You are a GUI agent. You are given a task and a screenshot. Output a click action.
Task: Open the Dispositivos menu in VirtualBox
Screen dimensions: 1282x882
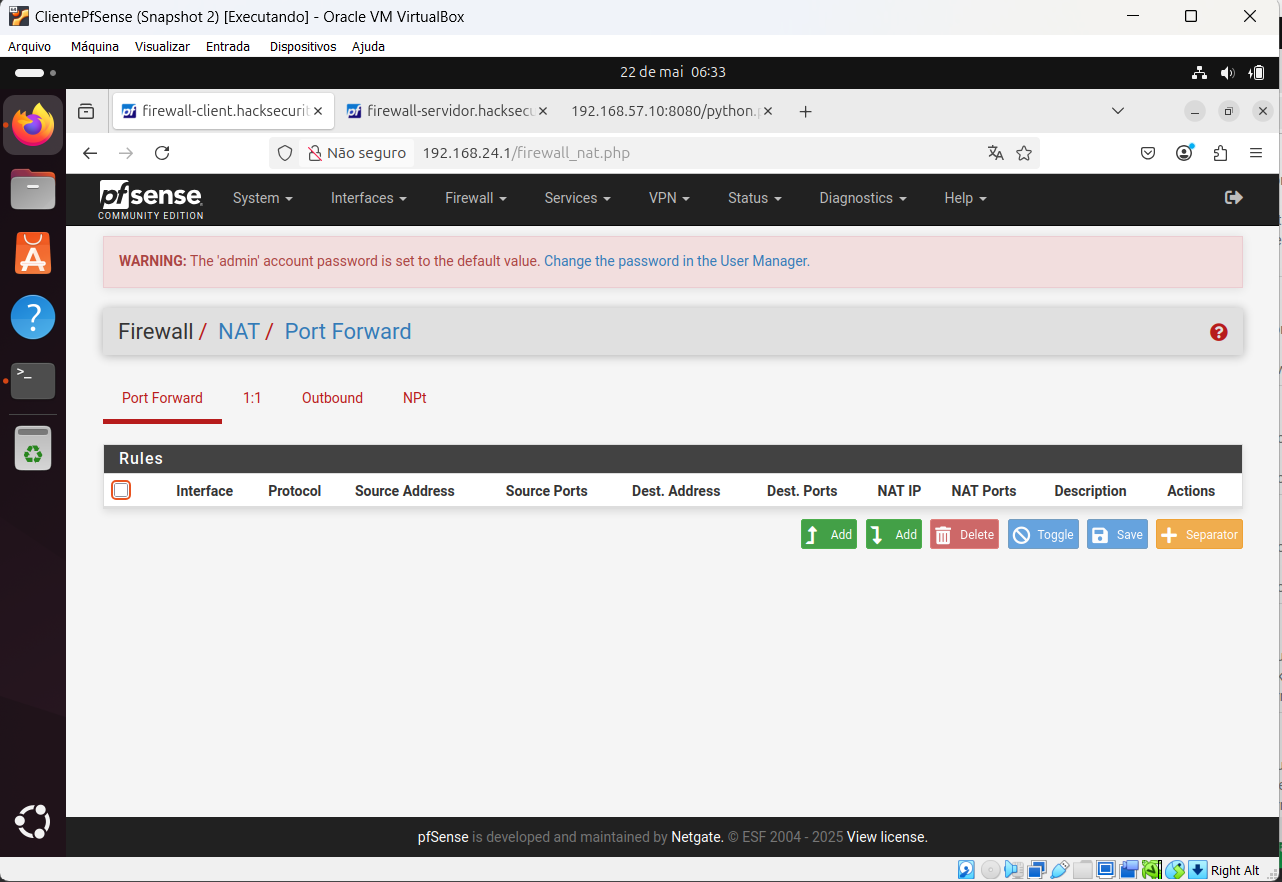point(303,46)
